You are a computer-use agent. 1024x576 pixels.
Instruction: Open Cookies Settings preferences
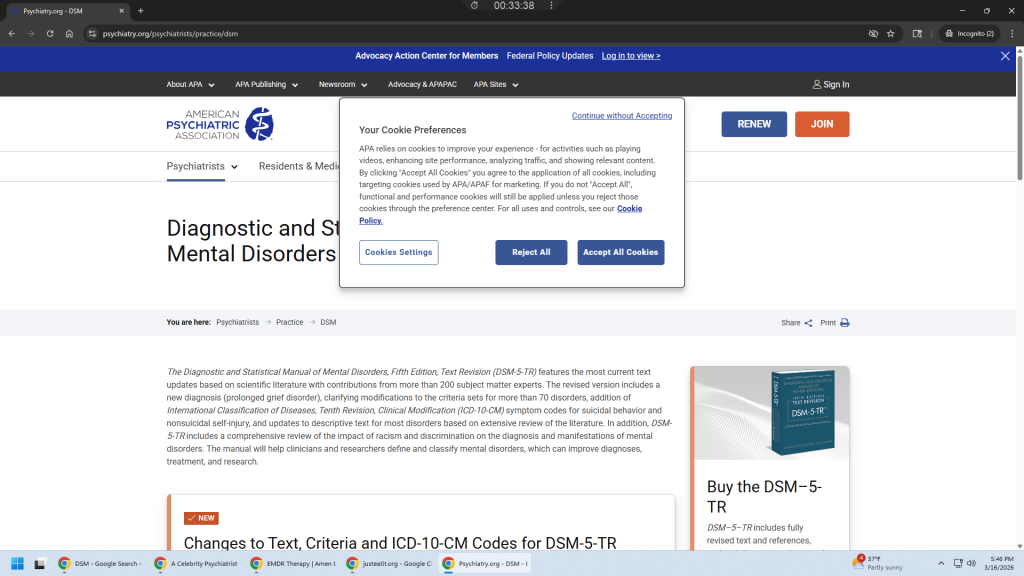coord(398,252)
